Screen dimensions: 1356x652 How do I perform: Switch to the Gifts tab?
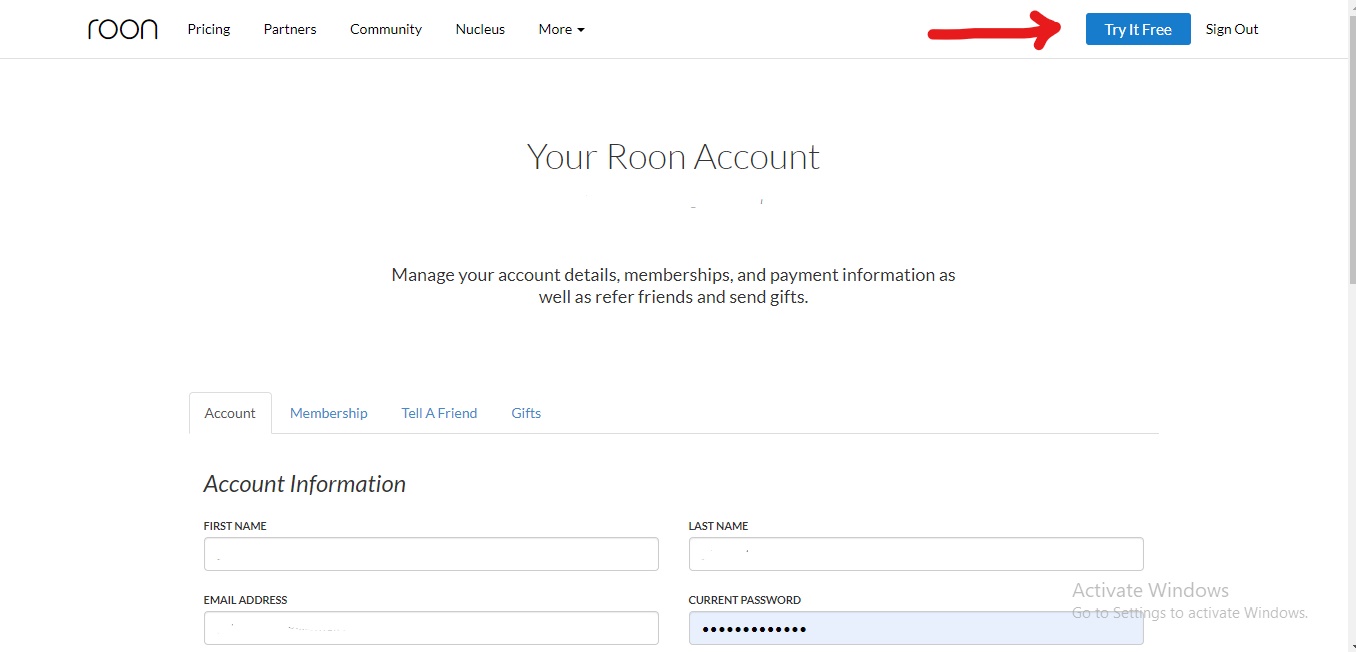click(526, 413)
